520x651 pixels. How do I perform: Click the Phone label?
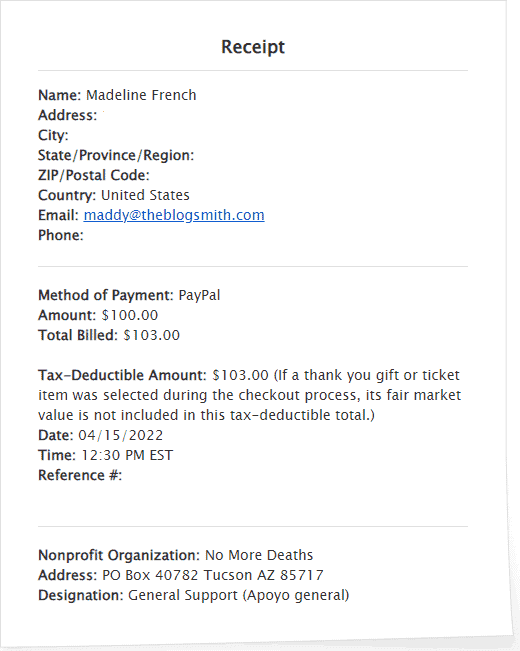point(61,235)
